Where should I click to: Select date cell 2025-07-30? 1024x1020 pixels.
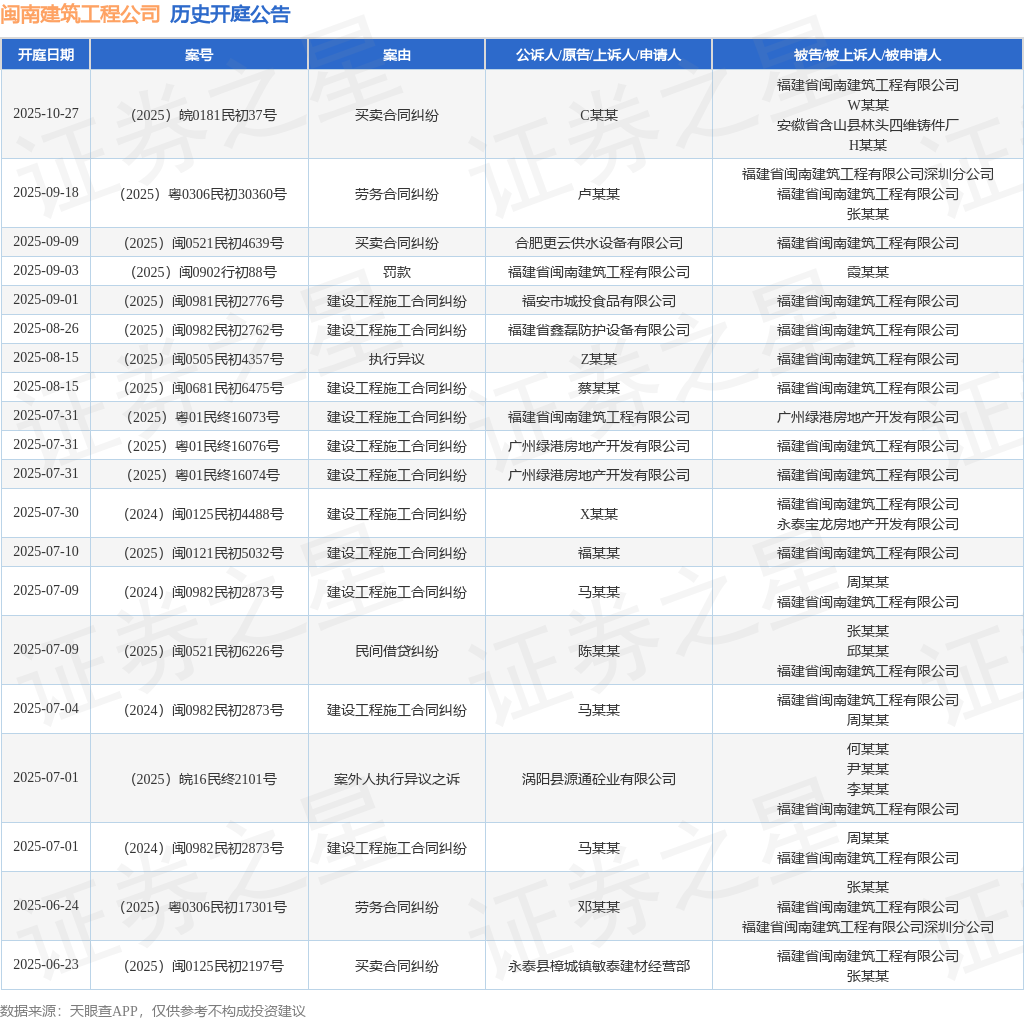46,513
